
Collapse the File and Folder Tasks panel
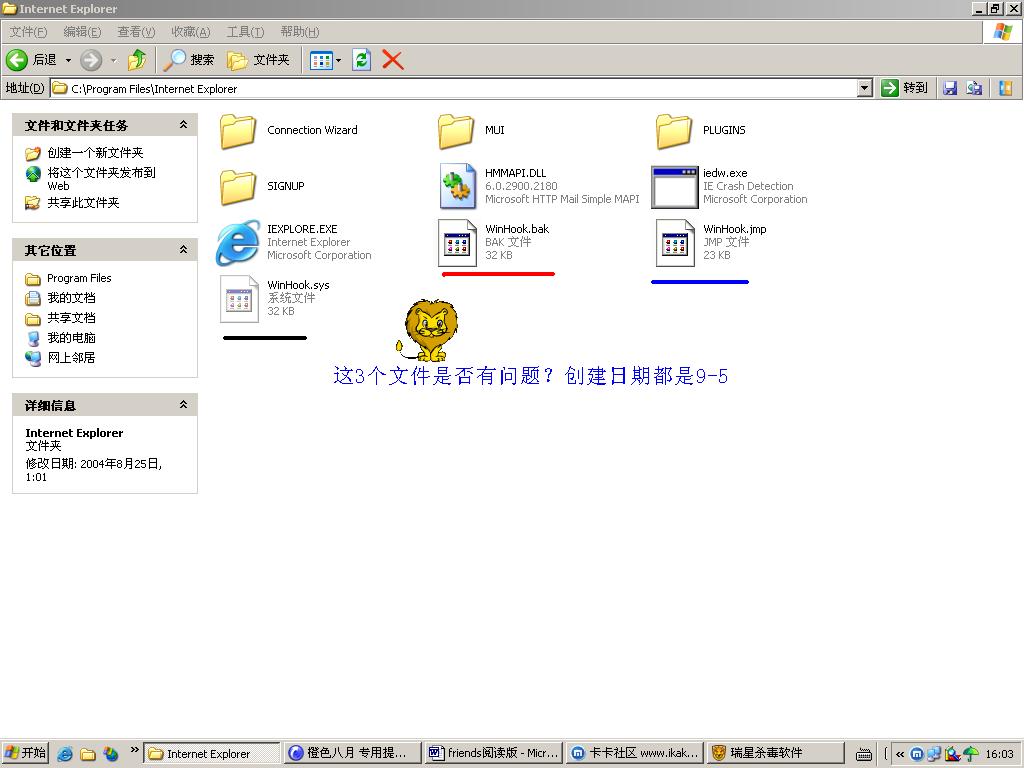point(184,125)
